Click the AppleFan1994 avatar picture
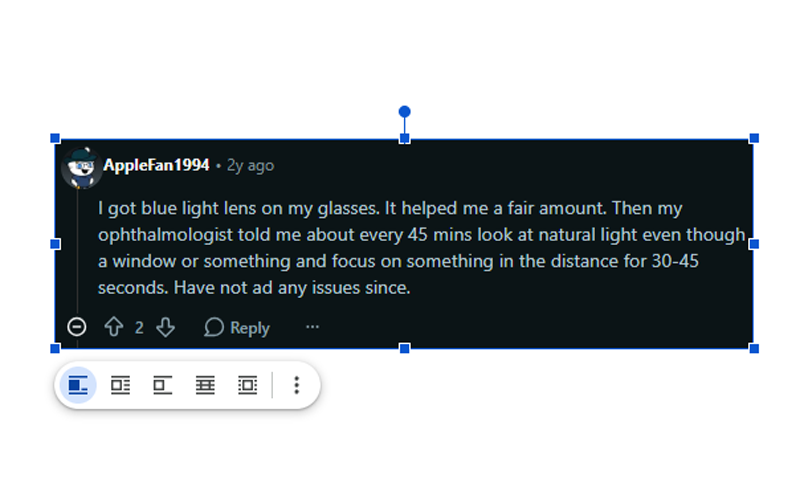Screen dimensions: 800x500 point(79,167)
